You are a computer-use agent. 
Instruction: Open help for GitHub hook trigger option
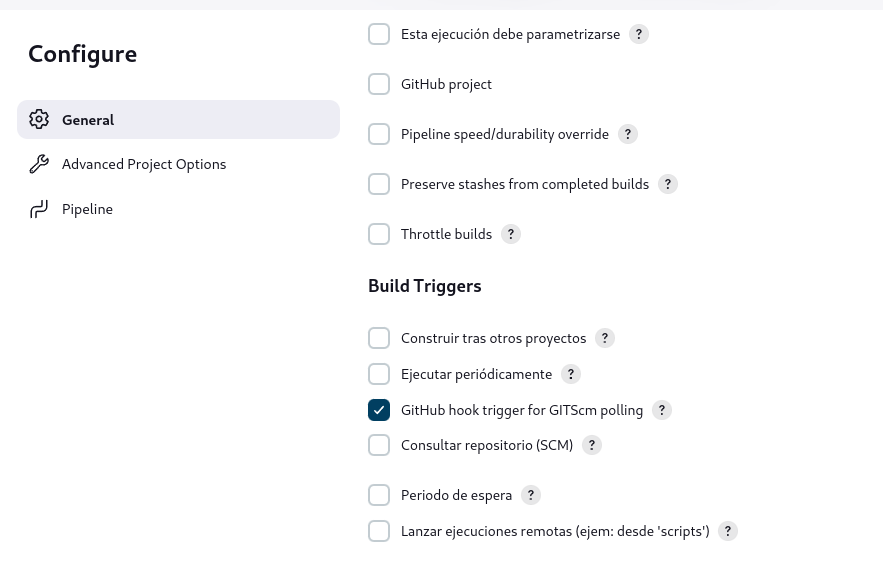pyautogui.click(x=662, y=410)
